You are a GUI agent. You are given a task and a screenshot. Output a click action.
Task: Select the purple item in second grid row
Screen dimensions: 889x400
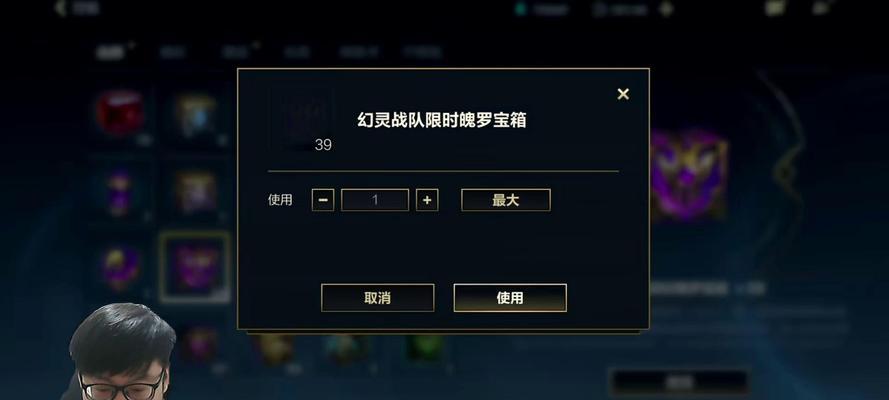click(x=120, y=193)
